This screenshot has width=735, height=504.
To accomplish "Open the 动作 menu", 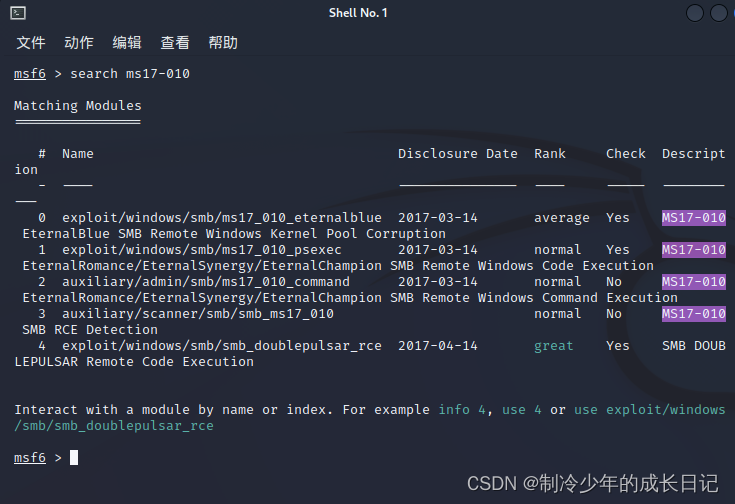I will [x=79, y=43].
